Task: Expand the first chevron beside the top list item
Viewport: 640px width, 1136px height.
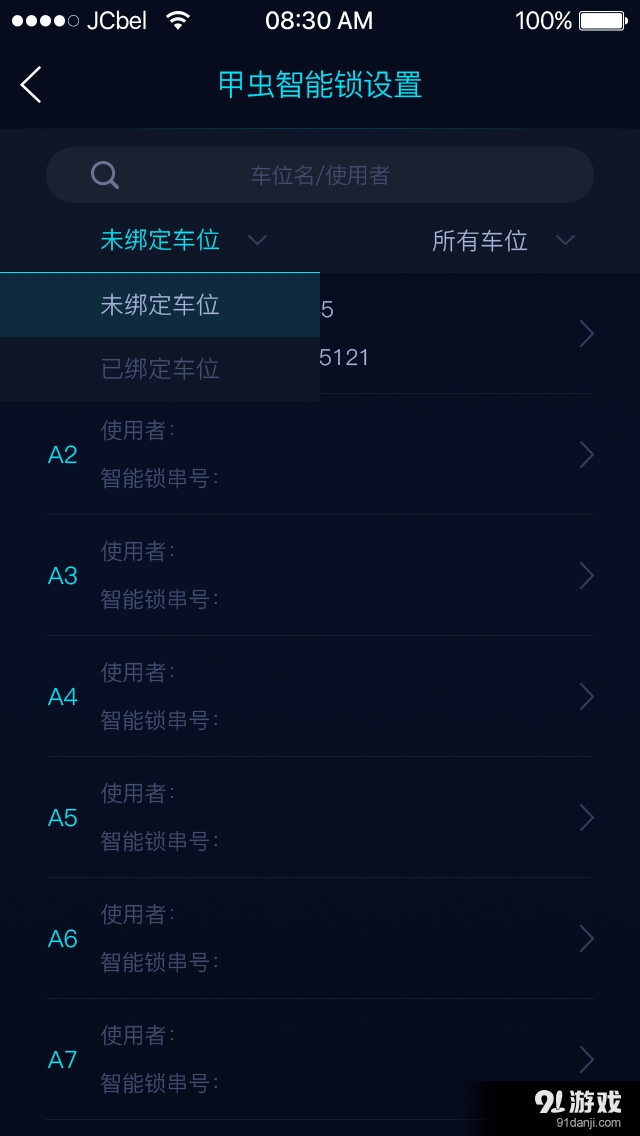Action: pyautogui.click(x=587, y=334)
